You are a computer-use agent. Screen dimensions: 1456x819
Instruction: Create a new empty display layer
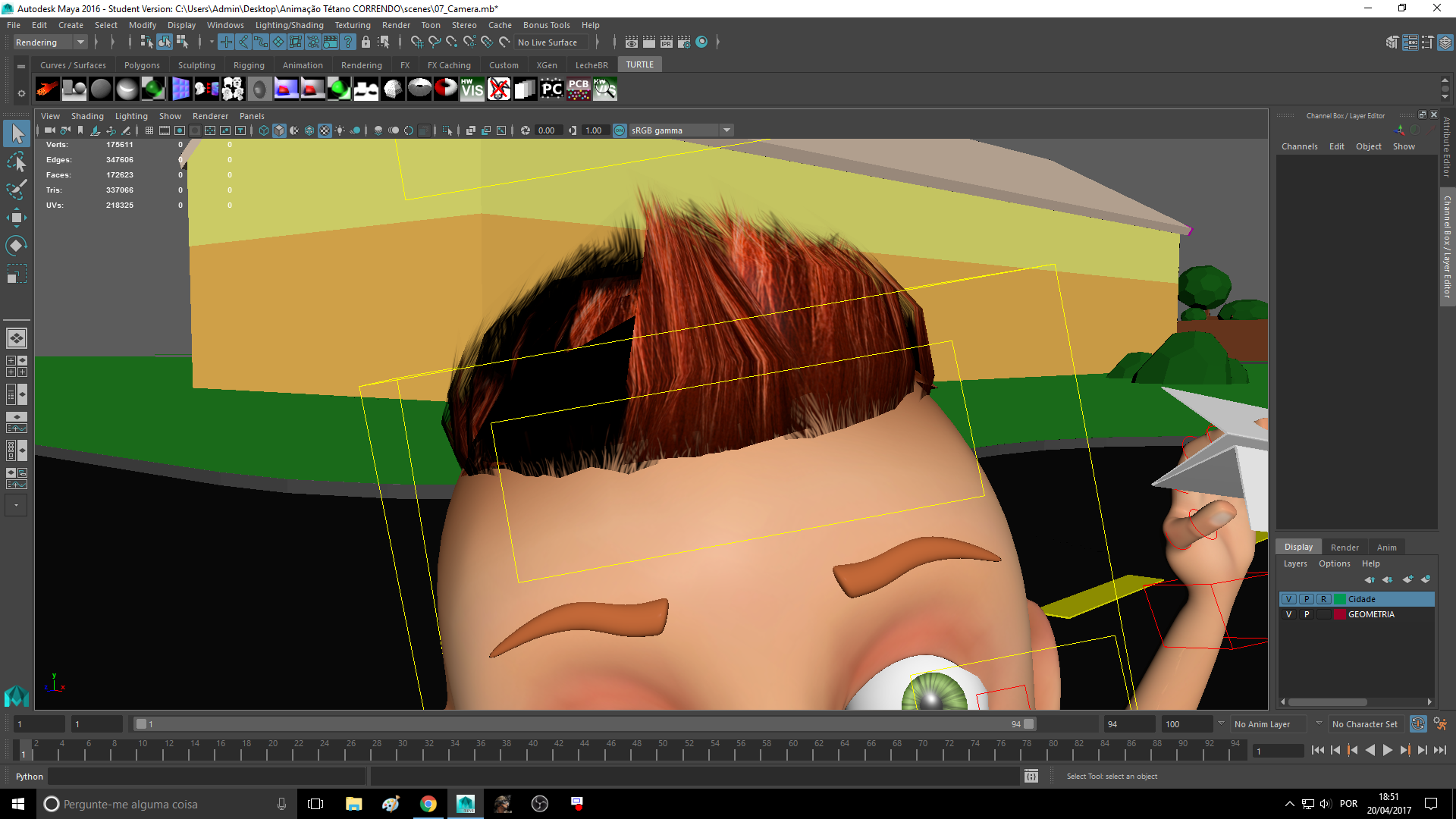[x=1407, y=579]
